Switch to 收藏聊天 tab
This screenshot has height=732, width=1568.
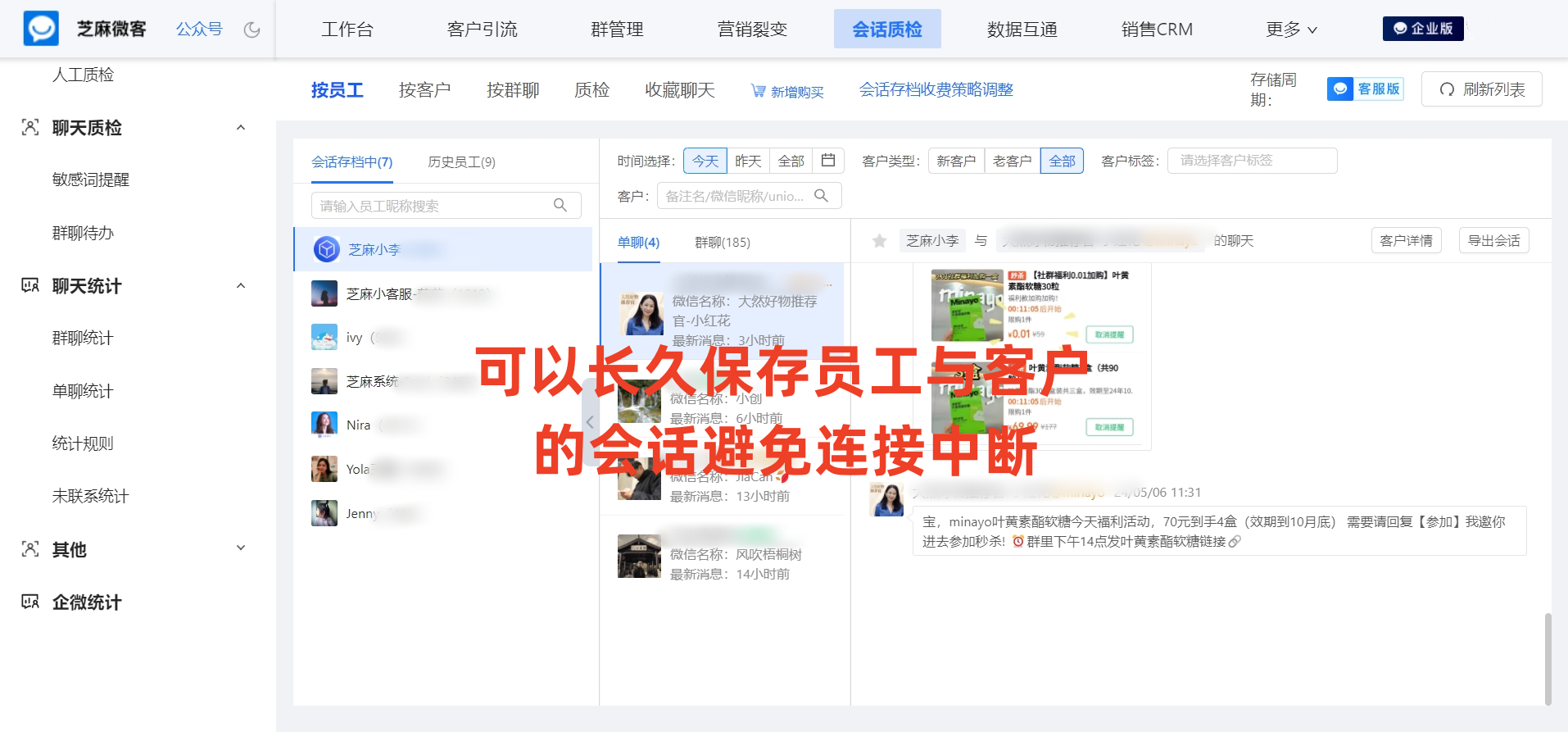point(680,89)
